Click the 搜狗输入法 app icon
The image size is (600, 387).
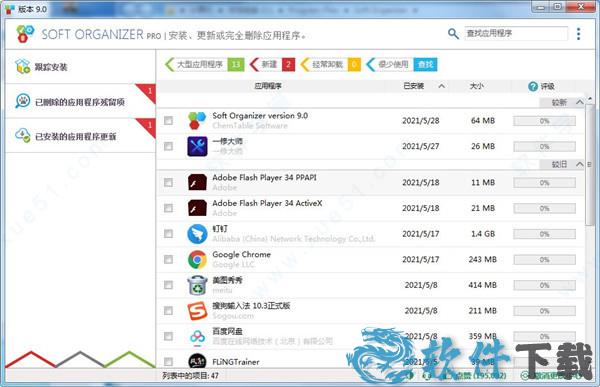click(x=197, y=310)
